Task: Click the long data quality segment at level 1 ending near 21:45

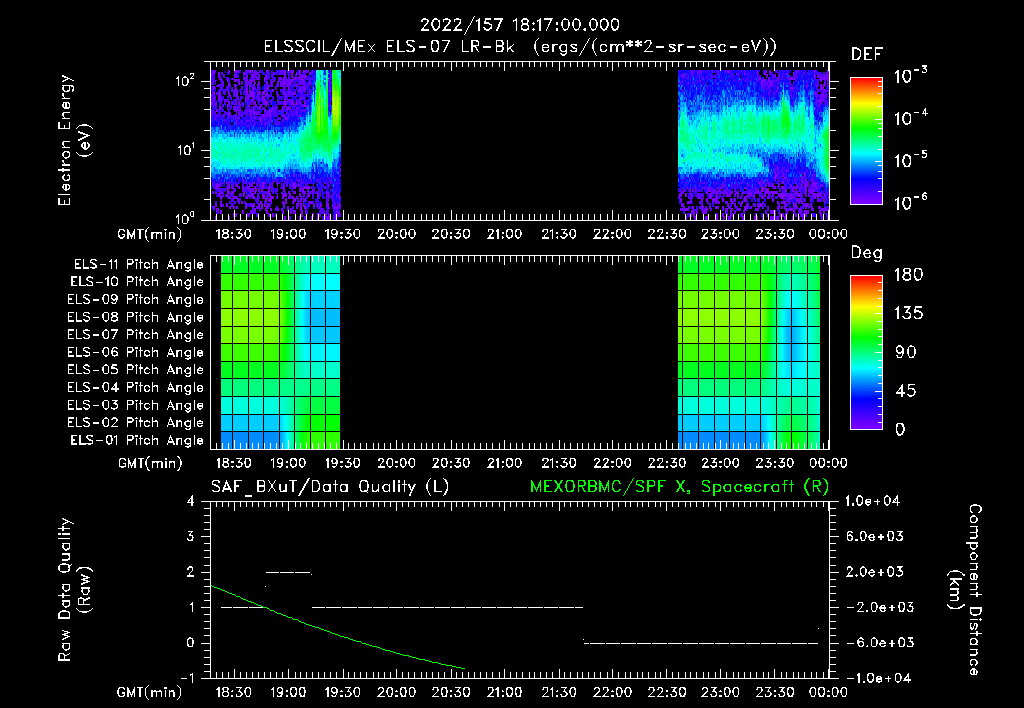Action: coord(447,607)
